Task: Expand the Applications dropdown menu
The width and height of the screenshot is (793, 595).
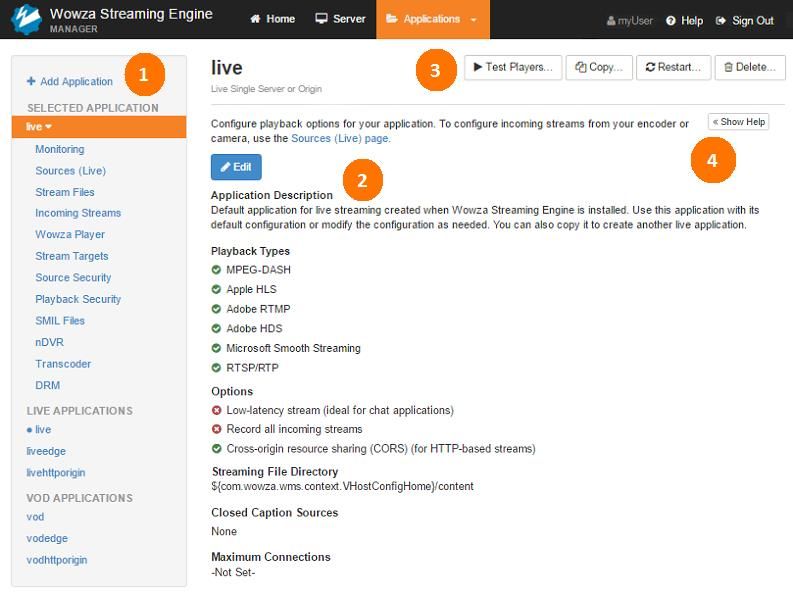Action: 432,19
